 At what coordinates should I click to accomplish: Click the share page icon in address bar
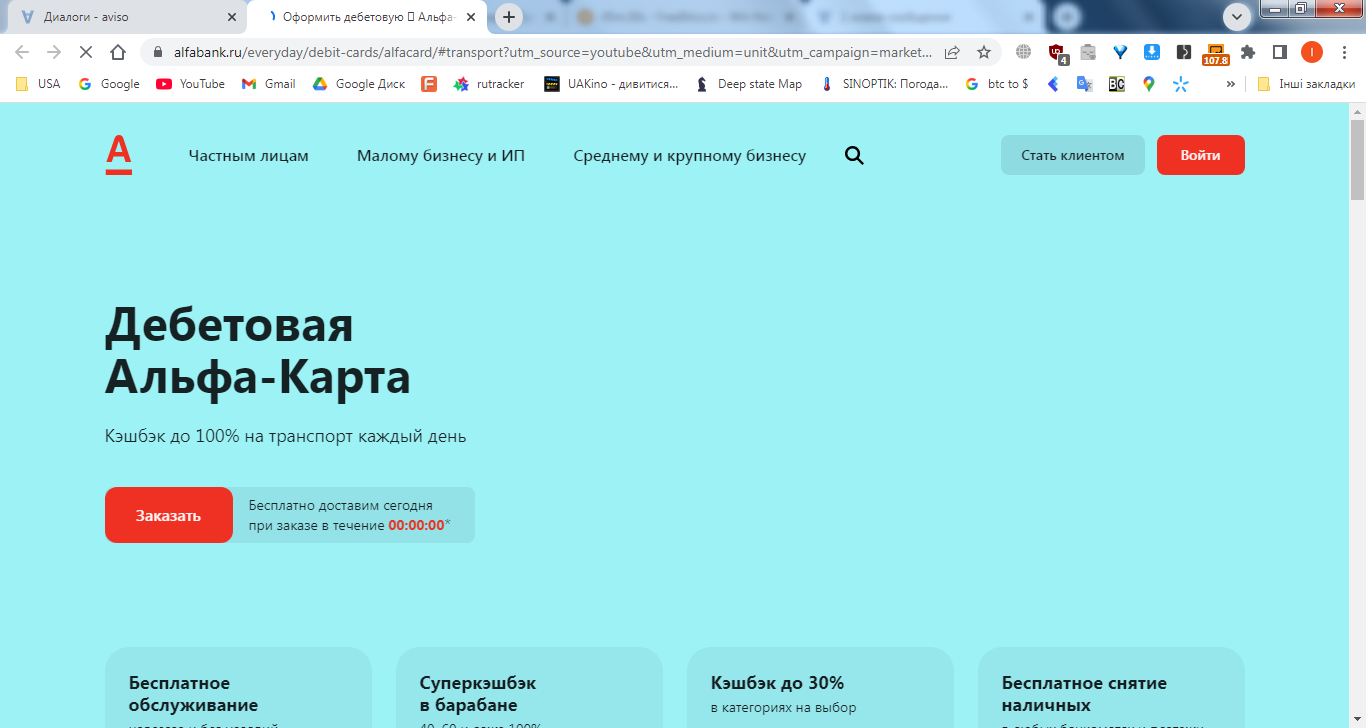[x=952, y=52]
